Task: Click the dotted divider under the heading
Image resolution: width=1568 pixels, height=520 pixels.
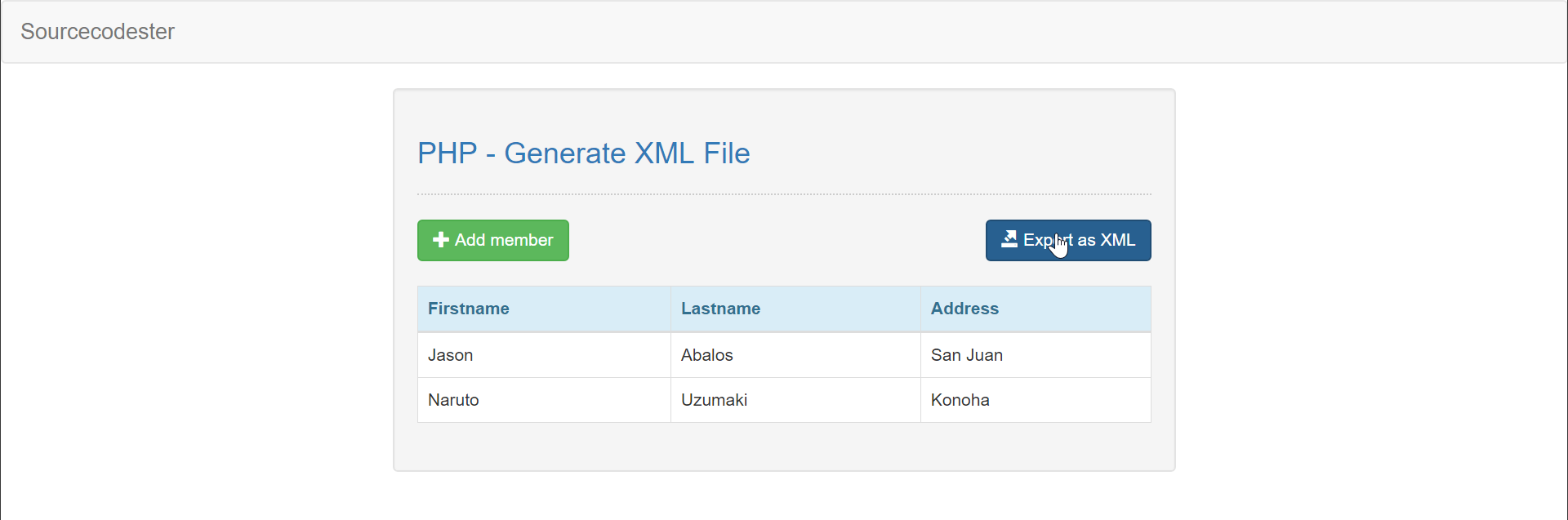Action: [784, 193]
